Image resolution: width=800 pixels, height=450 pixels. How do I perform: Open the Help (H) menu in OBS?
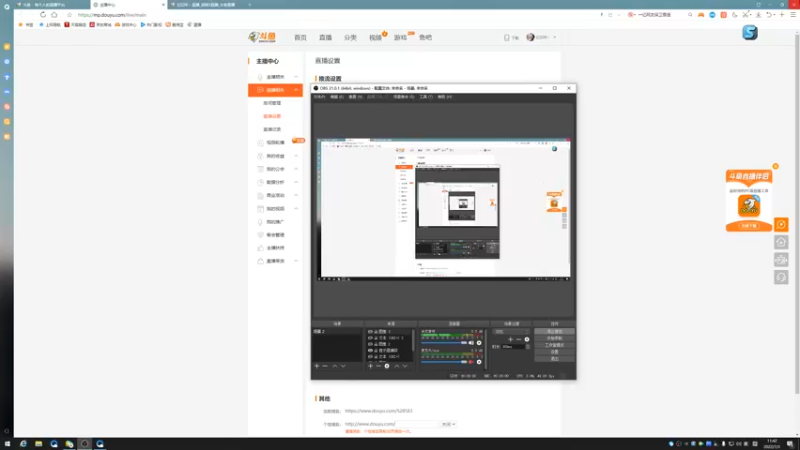[x=445, y=96]
